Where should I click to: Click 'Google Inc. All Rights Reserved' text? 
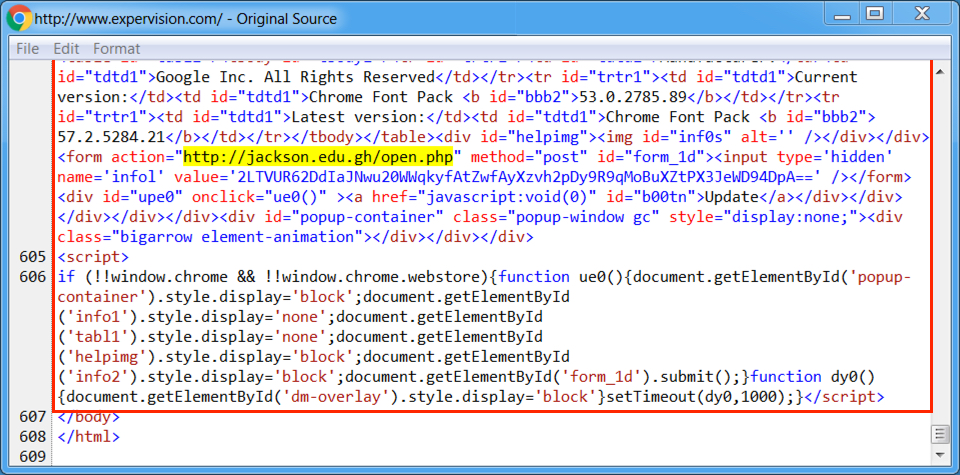tap(295, 77)
